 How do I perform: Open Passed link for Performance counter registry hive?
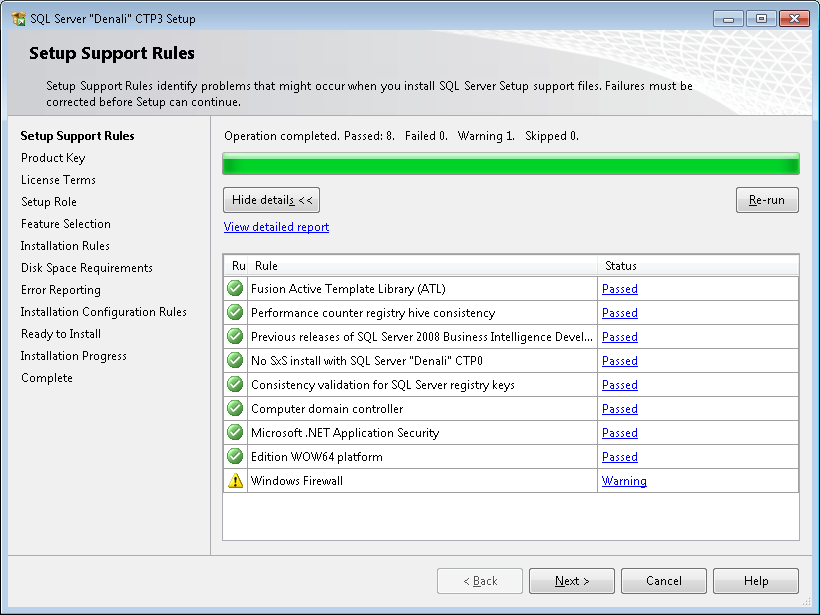pos(620,313)
